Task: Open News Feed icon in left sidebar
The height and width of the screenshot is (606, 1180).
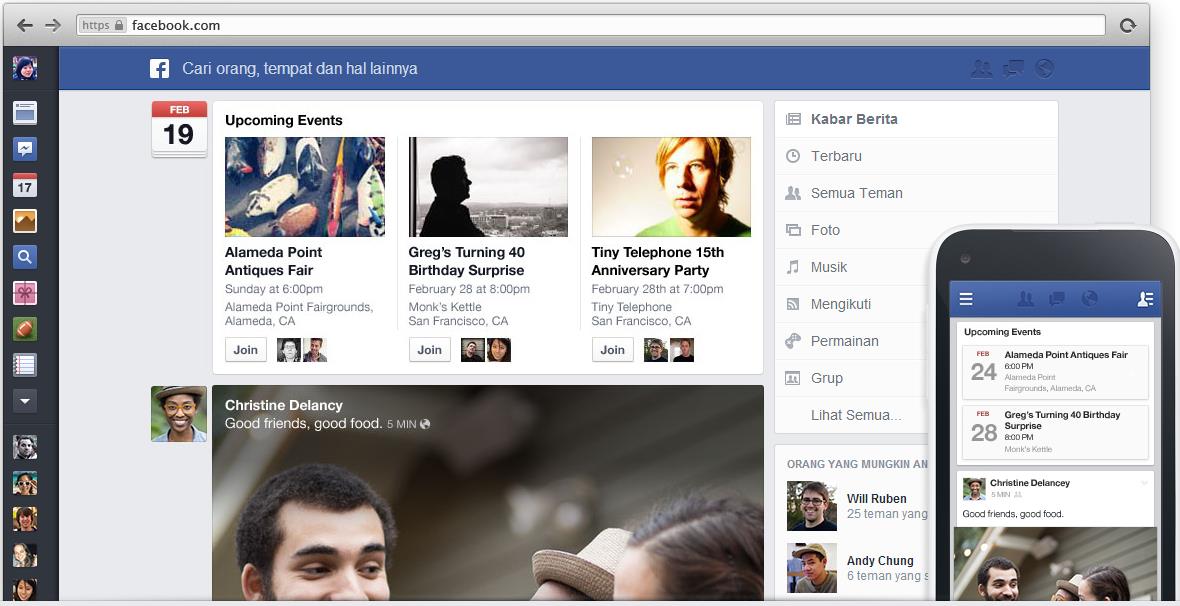Action: (25, 113)
